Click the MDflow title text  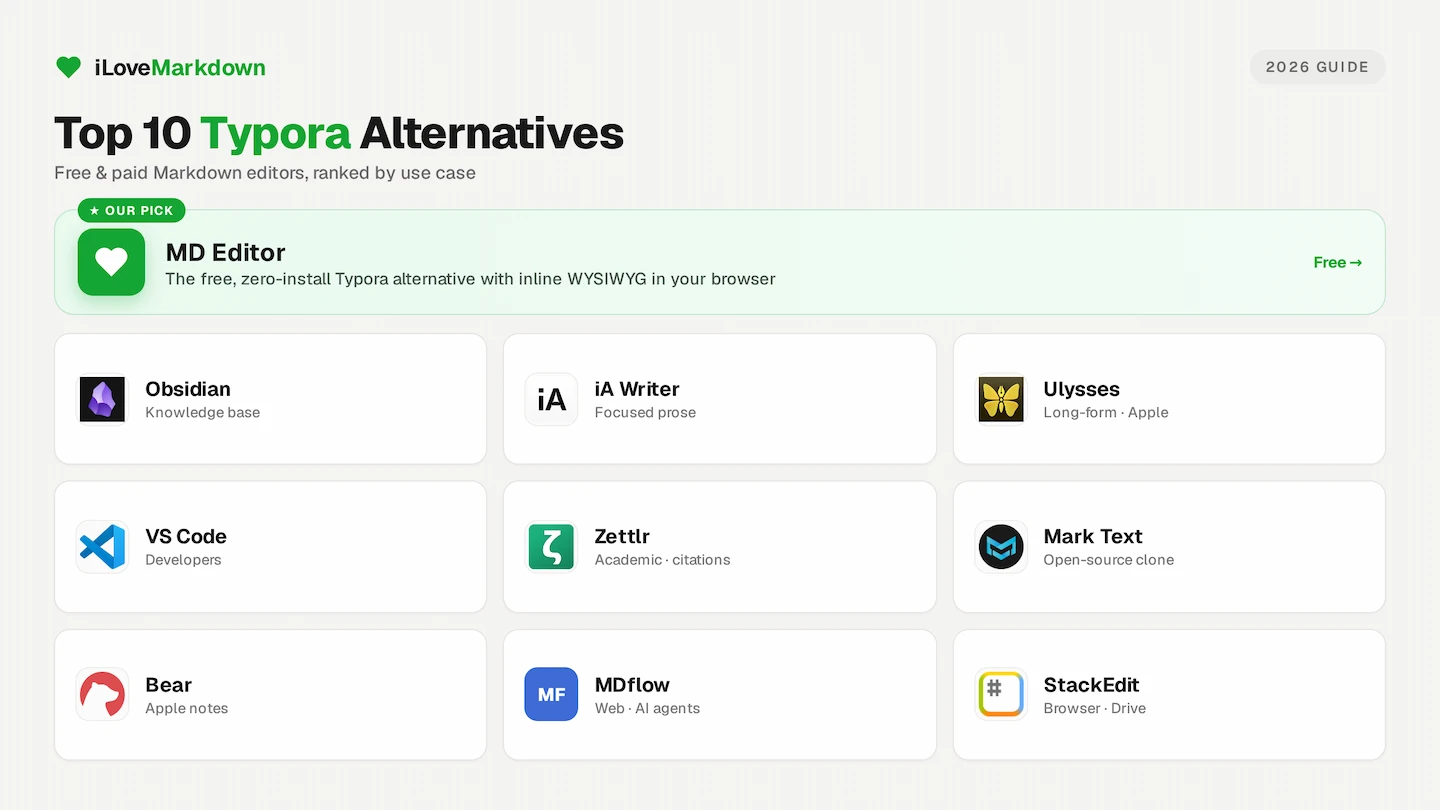[632, 685]
